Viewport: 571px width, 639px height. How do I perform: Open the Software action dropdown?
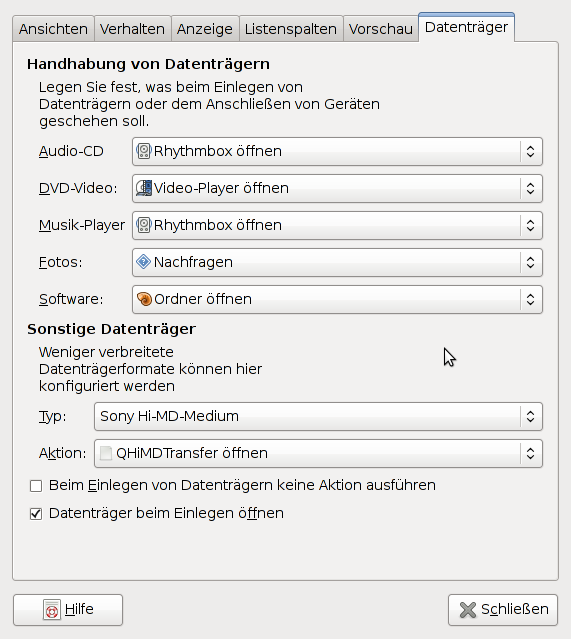coord(337,300)
